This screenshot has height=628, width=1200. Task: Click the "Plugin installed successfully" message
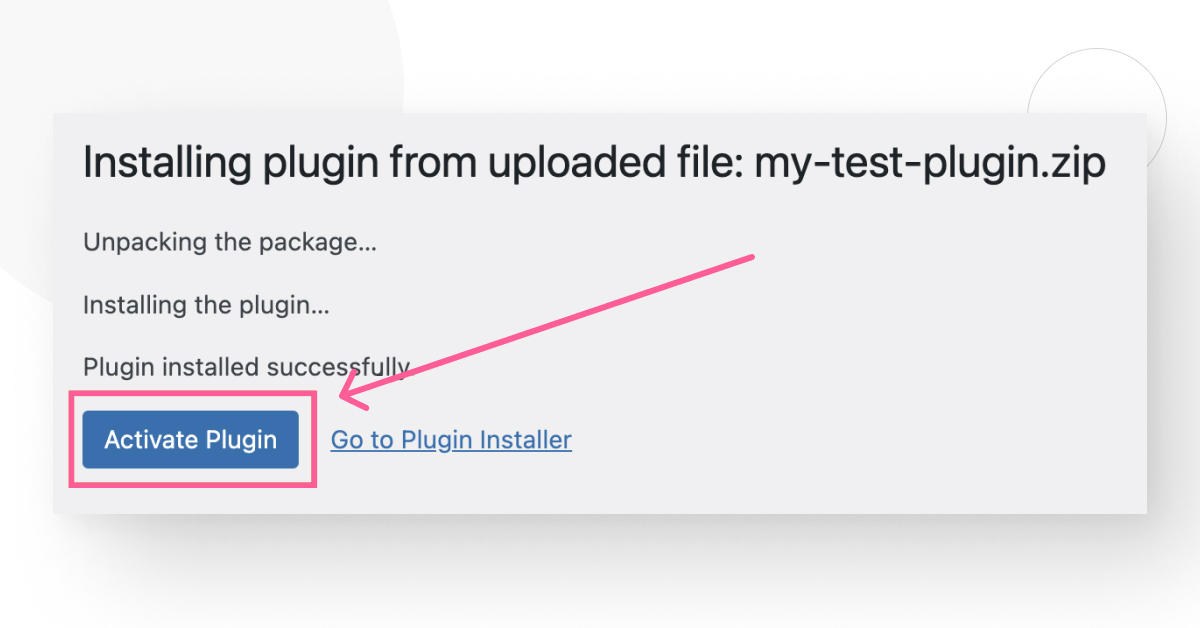246,367
